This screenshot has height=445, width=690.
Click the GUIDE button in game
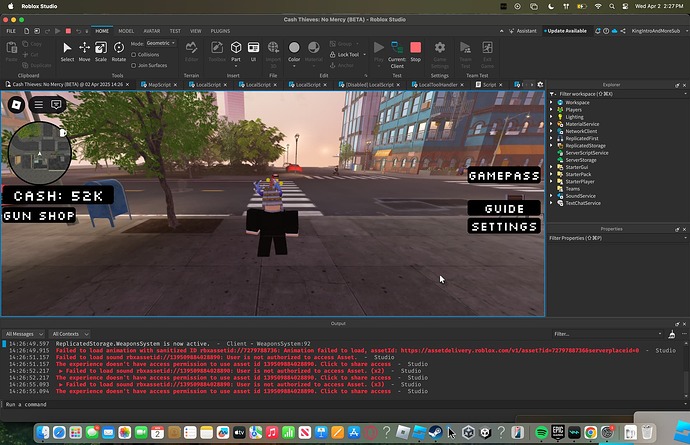pyautogui.click(x=504, y=209)
